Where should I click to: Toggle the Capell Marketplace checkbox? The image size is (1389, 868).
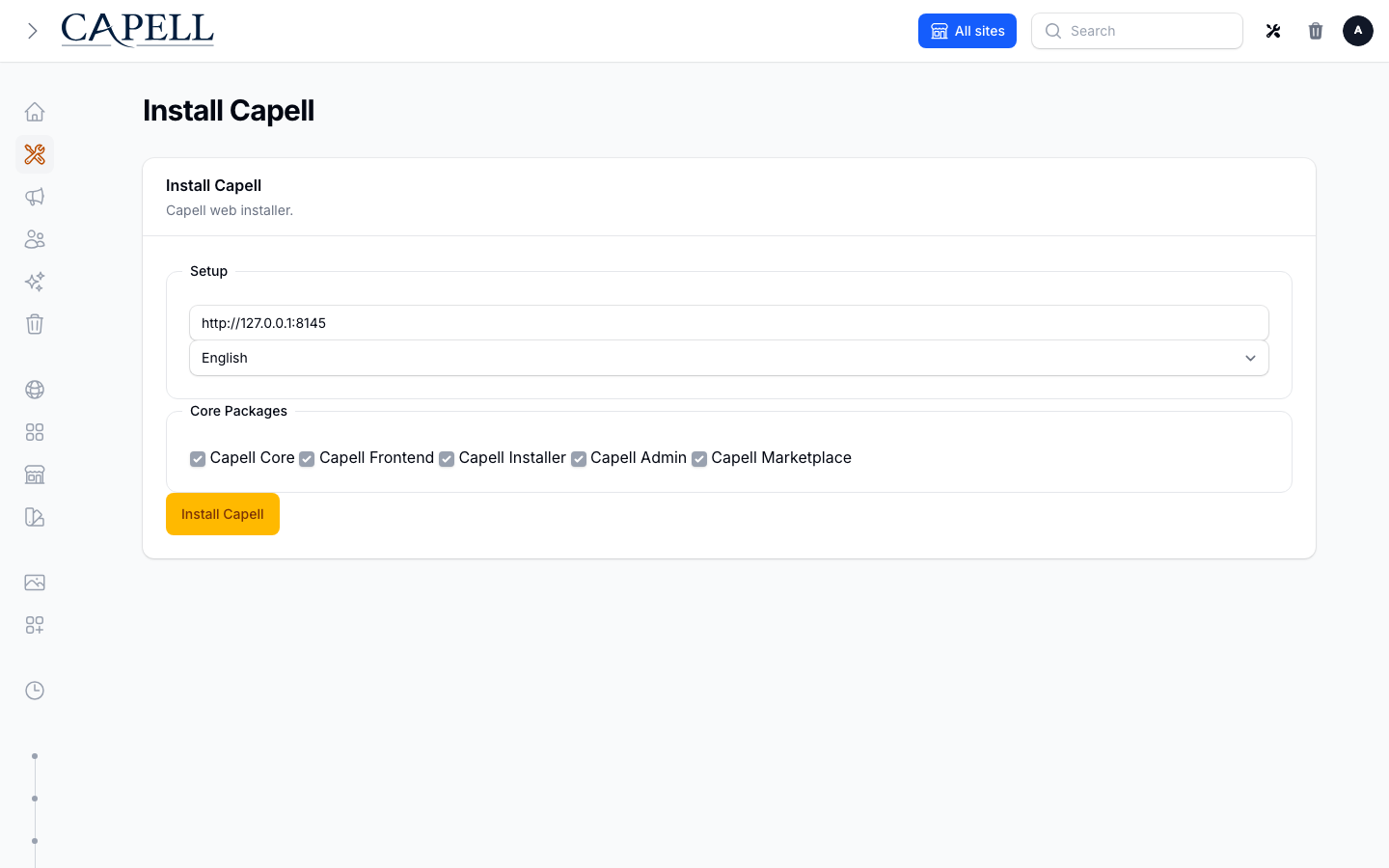tap(699, 459)
